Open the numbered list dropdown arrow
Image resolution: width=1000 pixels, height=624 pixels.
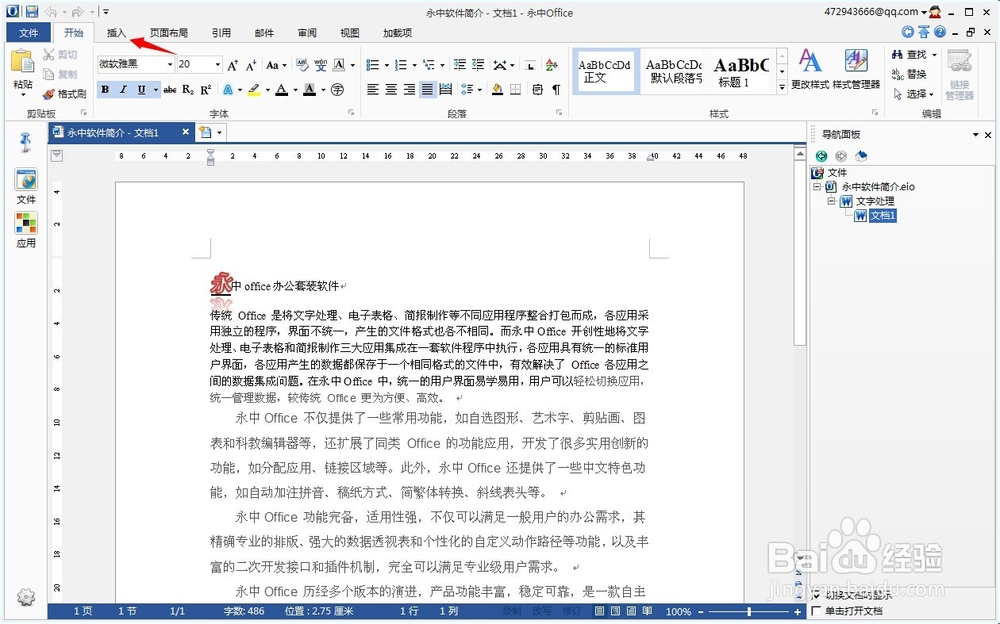415,65
